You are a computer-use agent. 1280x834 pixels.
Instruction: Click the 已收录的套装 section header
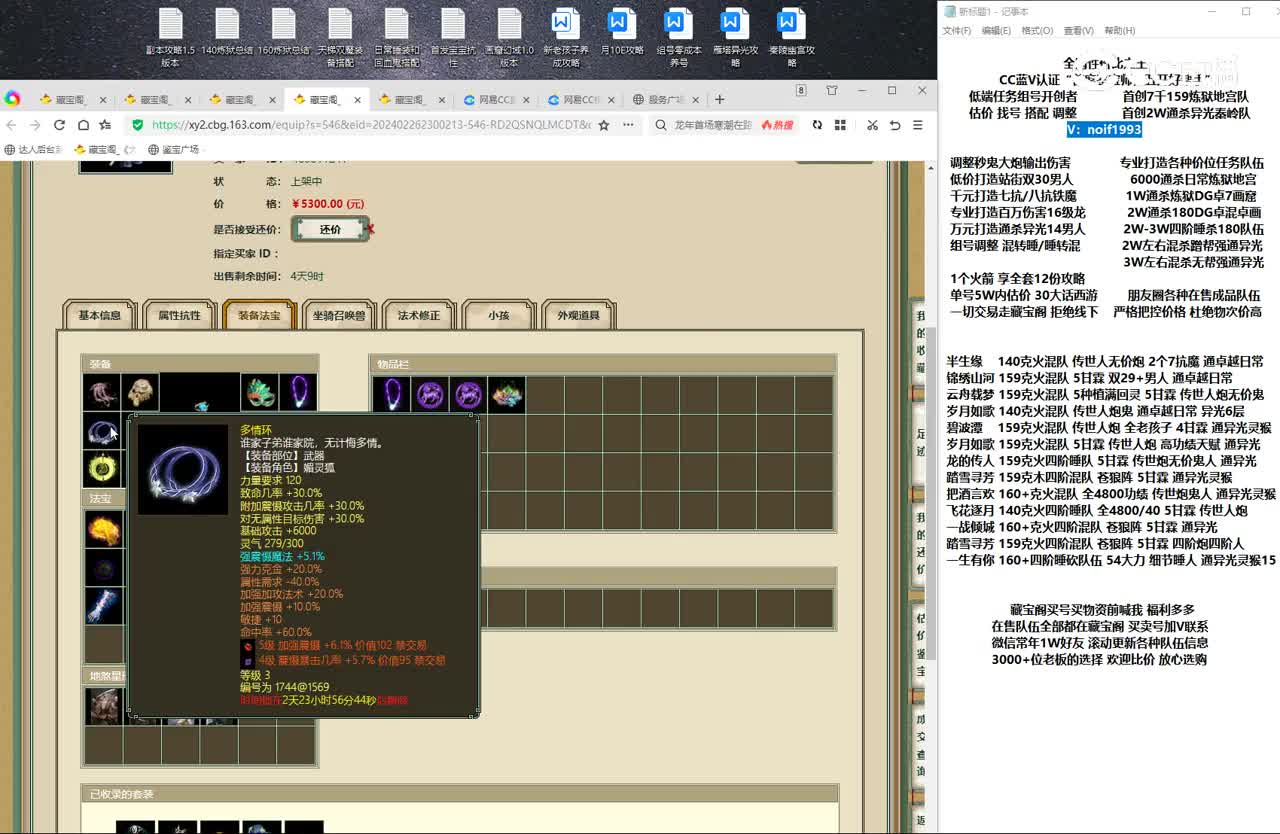click(x=459, y=794)
